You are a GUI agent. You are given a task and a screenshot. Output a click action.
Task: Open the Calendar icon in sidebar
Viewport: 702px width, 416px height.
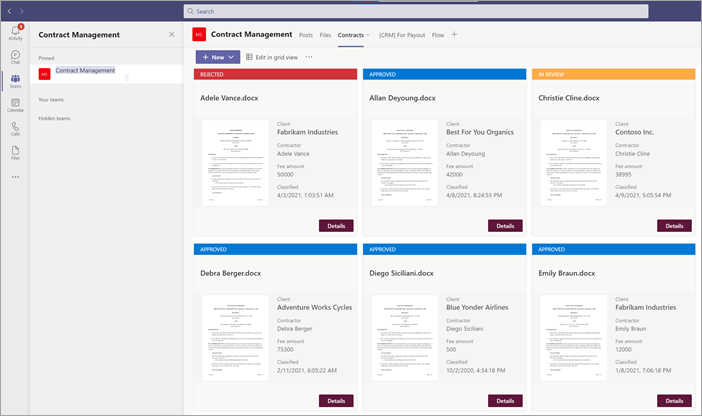click(15, 105)
